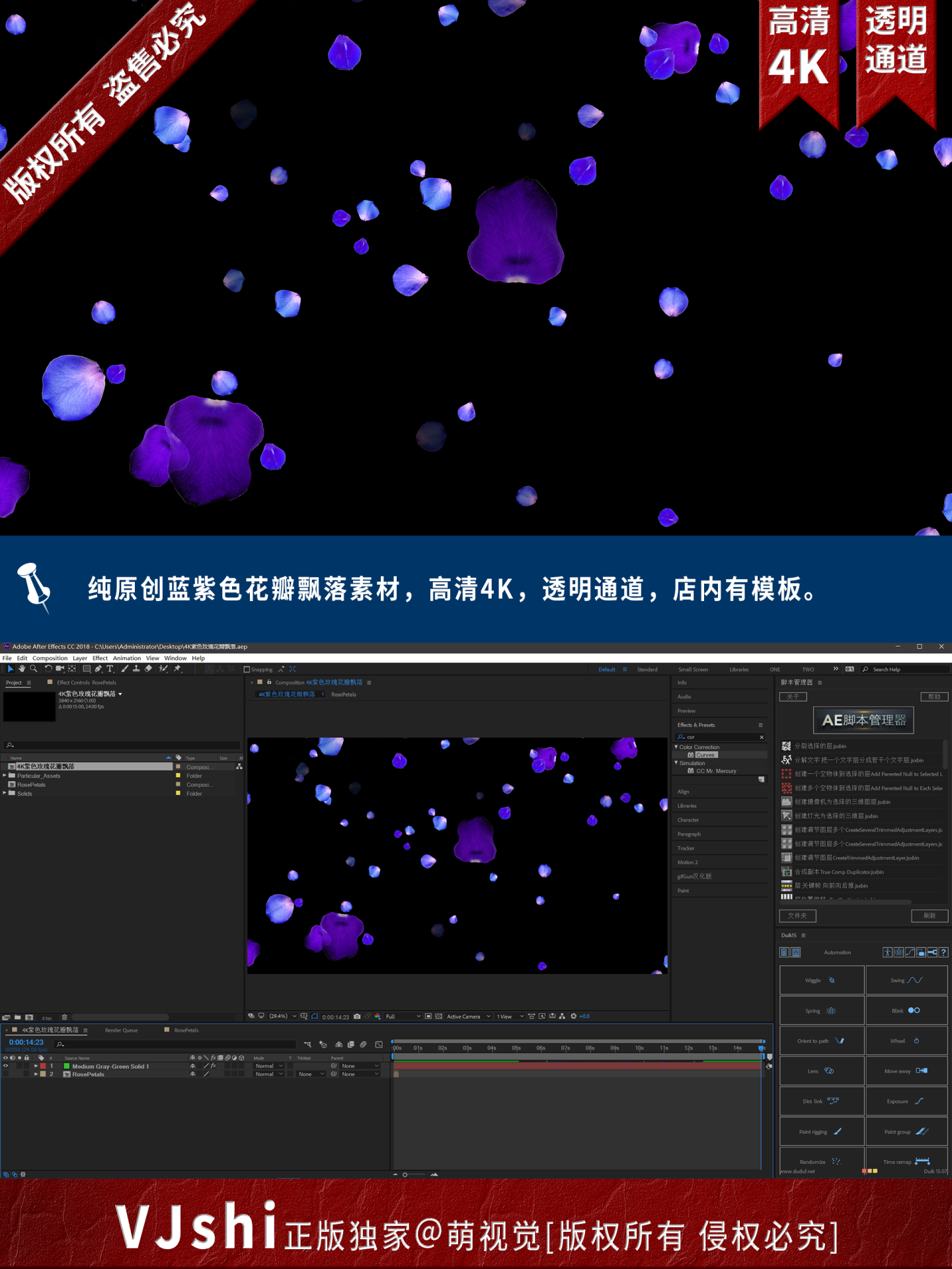Select the Roto Brush tool
The image size is (952, 1269).
163,669
